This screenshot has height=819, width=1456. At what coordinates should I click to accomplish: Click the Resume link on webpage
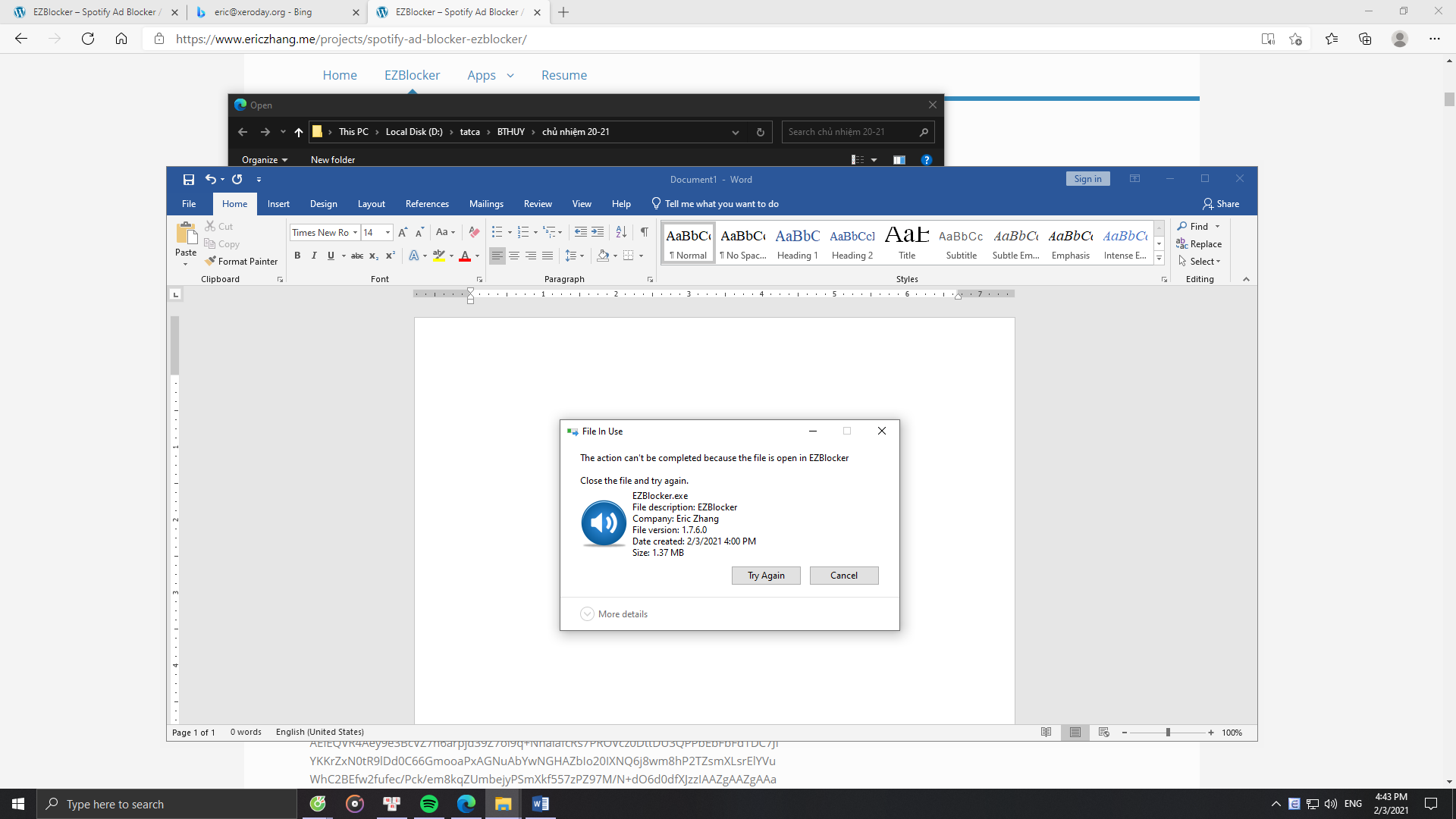[564, 75]
